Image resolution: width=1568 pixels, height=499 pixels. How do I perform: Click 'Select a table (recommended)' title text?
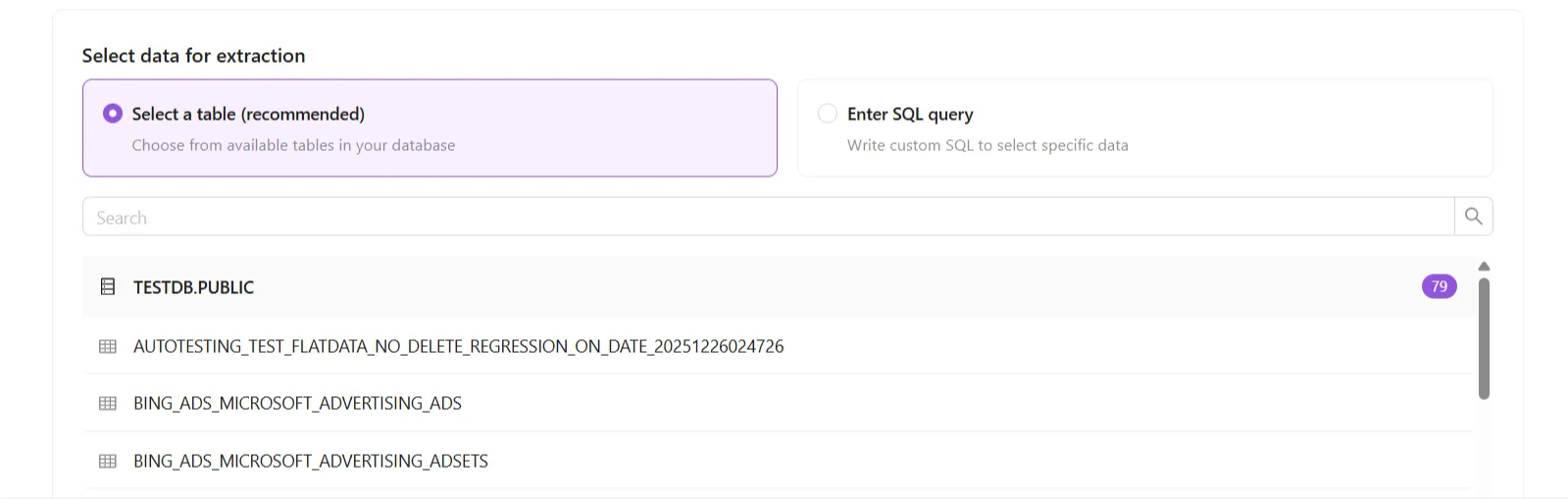[x=248, y=115]
